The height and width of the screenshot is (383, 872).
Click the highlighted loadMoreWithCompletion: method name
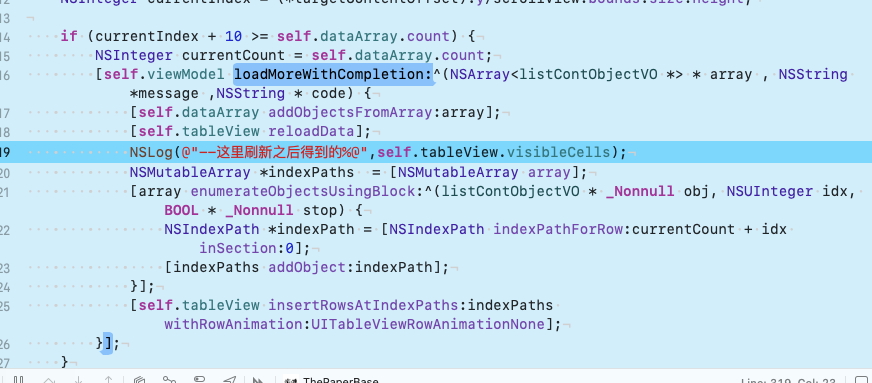coord(333,74)
